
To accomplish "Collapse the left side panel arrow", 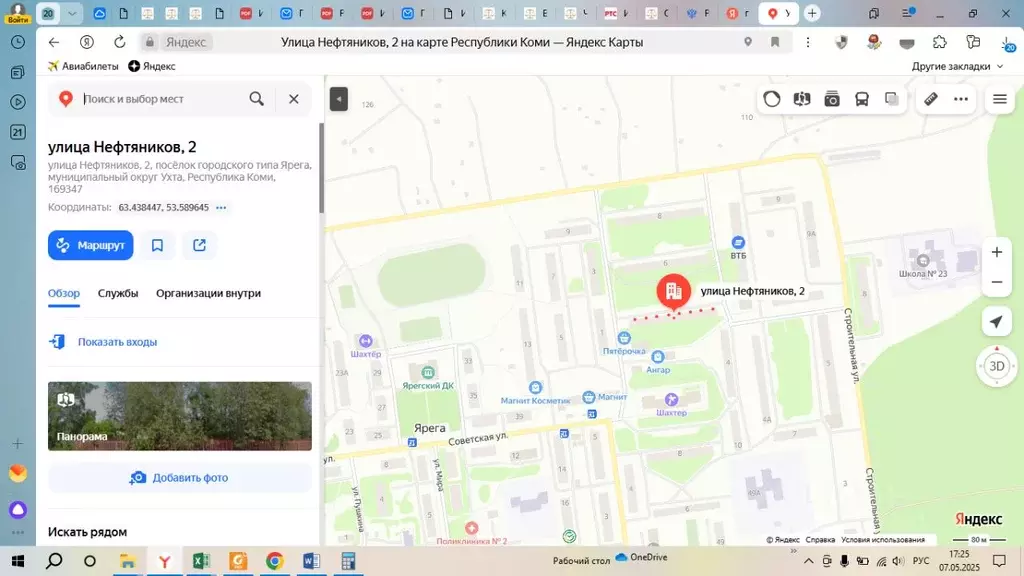I will 339,99.
